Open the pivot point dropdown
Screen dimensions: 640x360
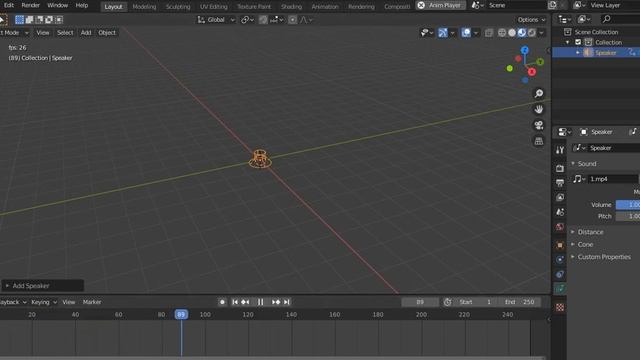247,20
